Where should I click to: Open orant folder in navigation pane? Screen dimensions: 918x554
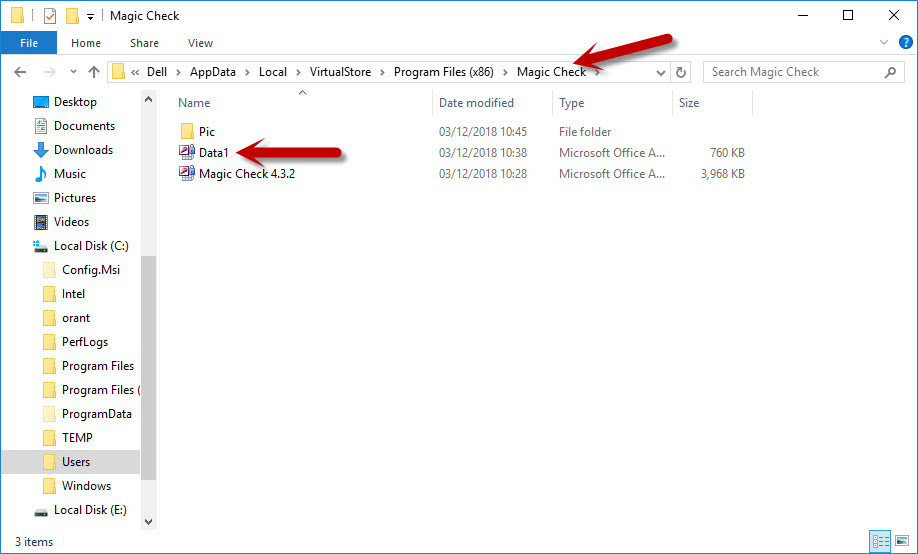pyautogui.click(x=76, y=318)
